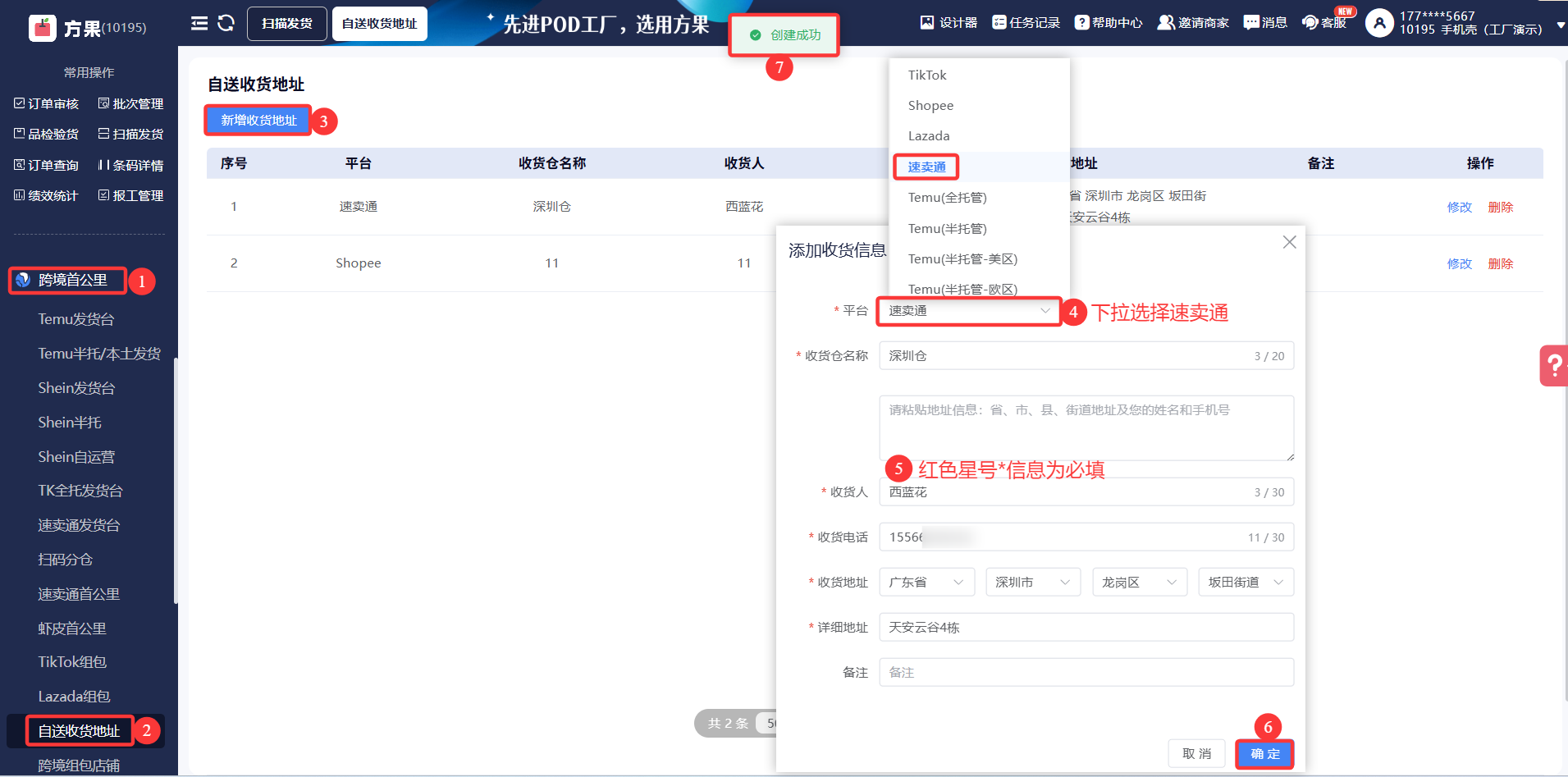
Task: Open the 广东省 province dropdown
Action: click(927, 583)
